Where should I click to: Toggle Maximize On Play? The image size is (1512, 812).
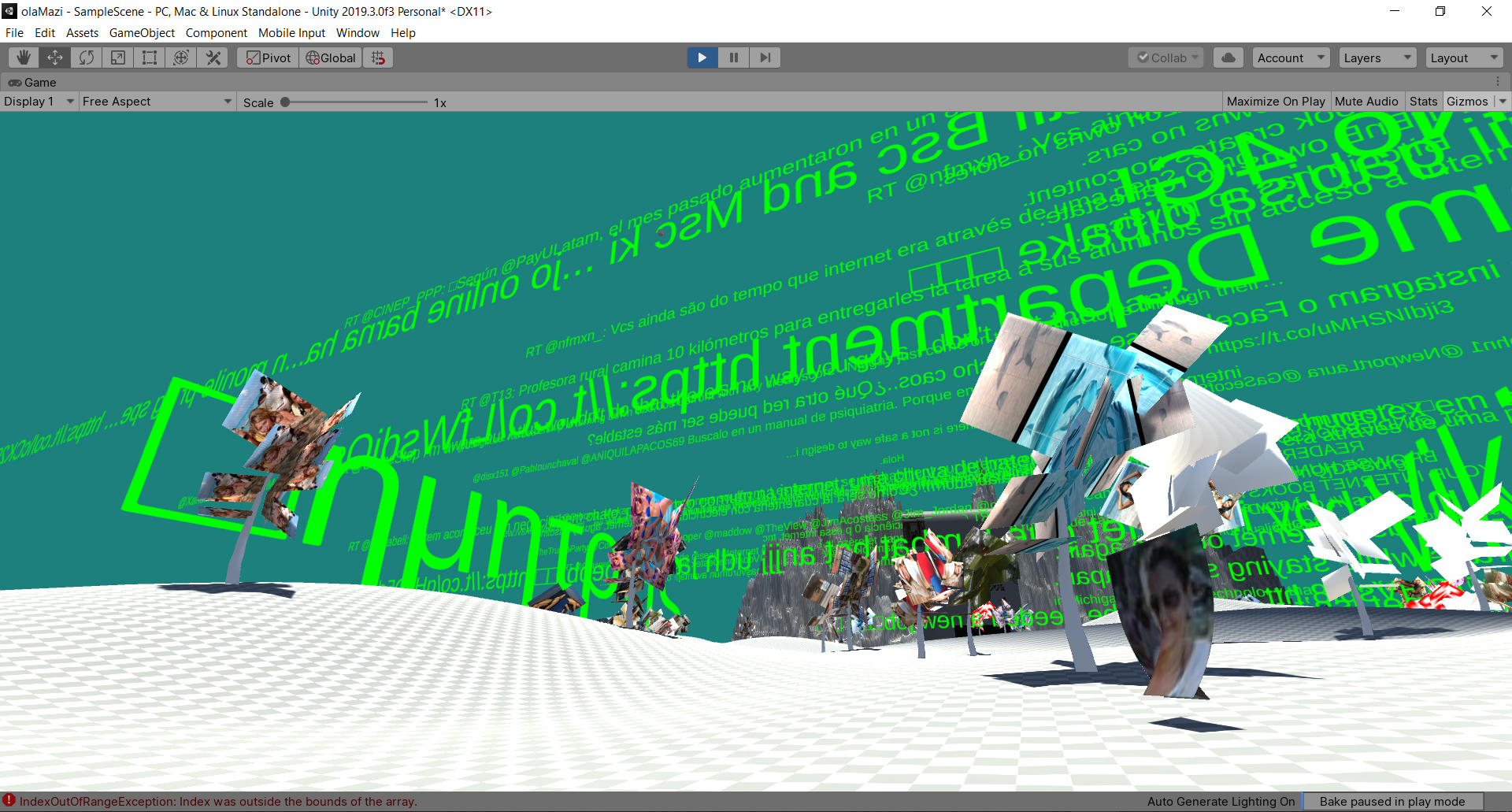1275,102
